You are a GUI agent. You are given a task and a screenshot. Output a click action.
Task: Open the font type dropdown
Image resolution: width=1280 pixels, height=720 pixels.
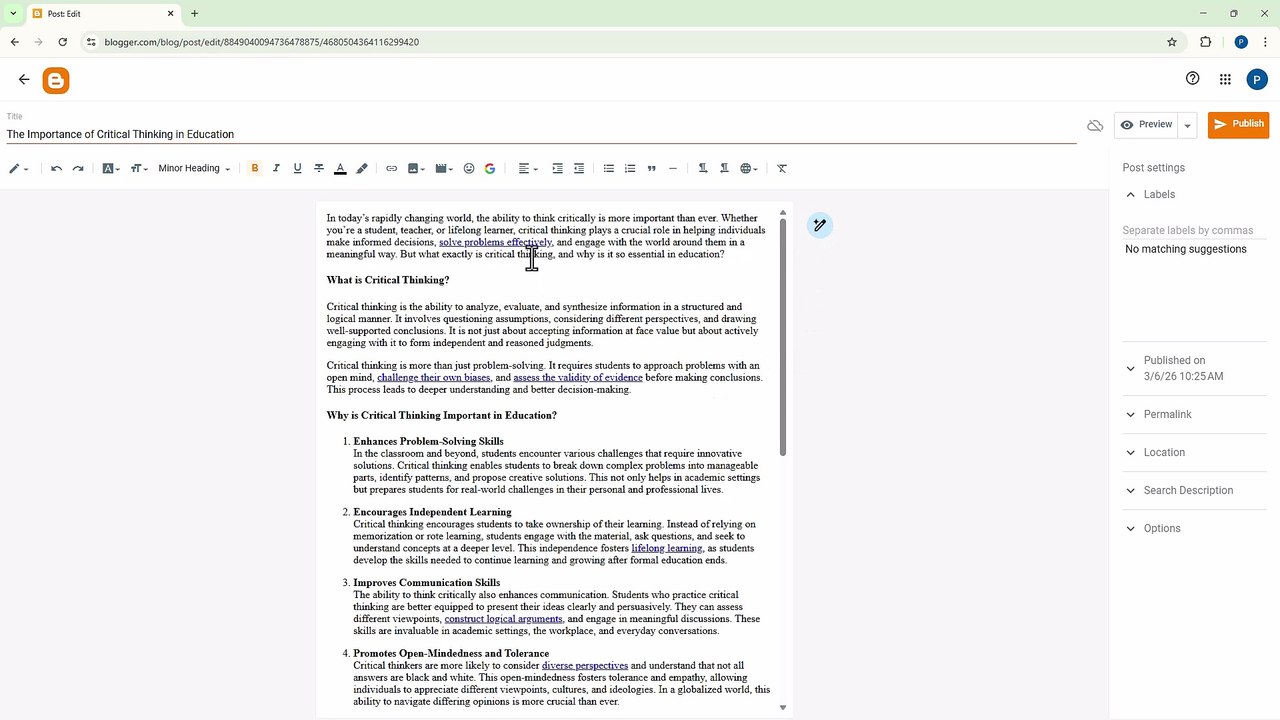pyautogui.click(x=111, y=168)
